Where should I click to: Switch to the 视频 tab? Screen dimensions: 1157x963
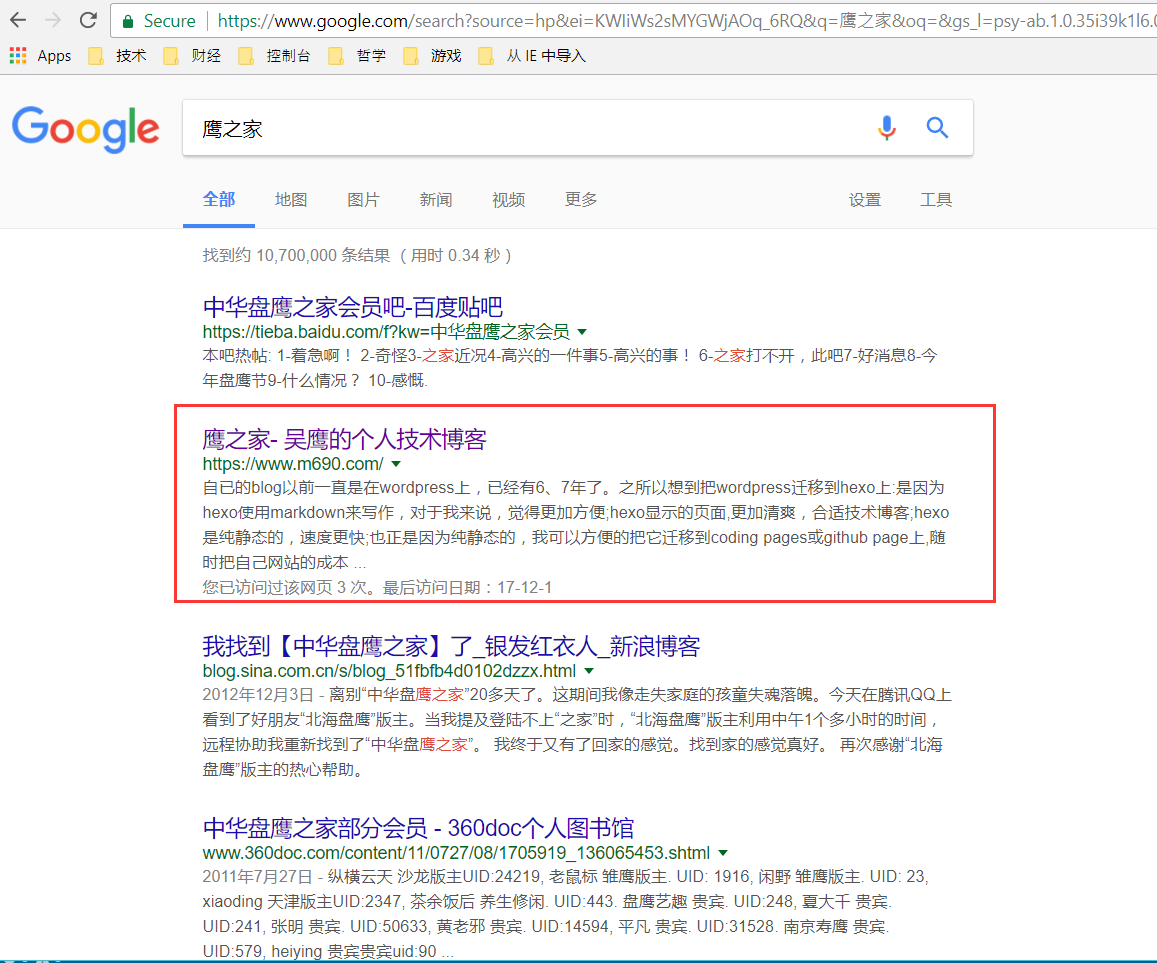[508, 200]
